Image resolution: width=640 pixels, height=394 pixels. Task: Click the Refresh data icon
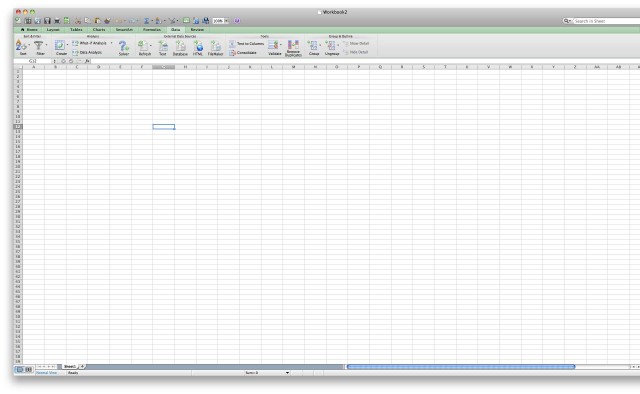[143, 46]
